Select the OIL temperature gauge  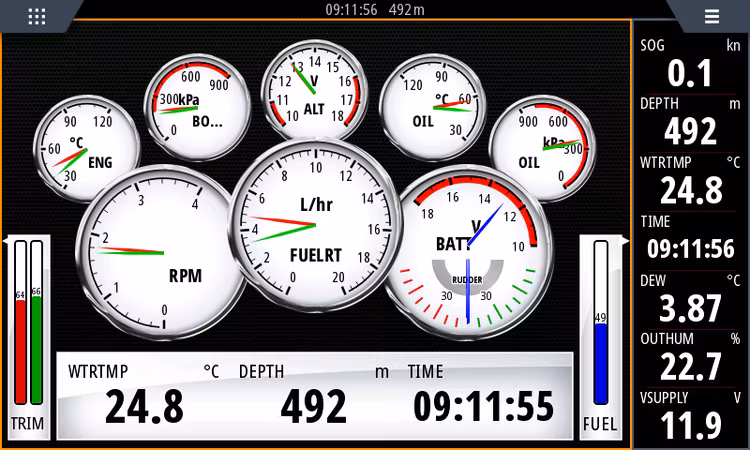pos(431,101)
